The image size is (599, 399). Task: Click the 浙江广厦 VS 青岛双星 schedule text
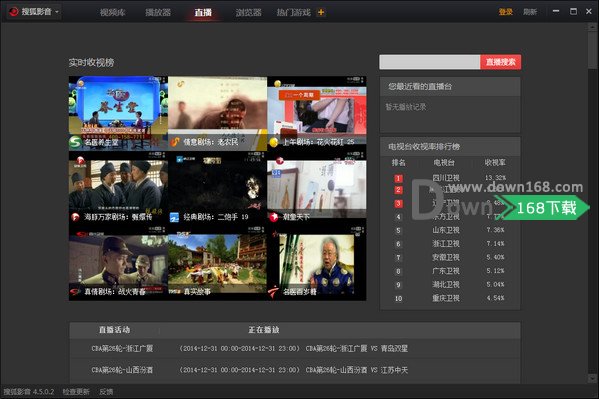(x=356, y=349)
